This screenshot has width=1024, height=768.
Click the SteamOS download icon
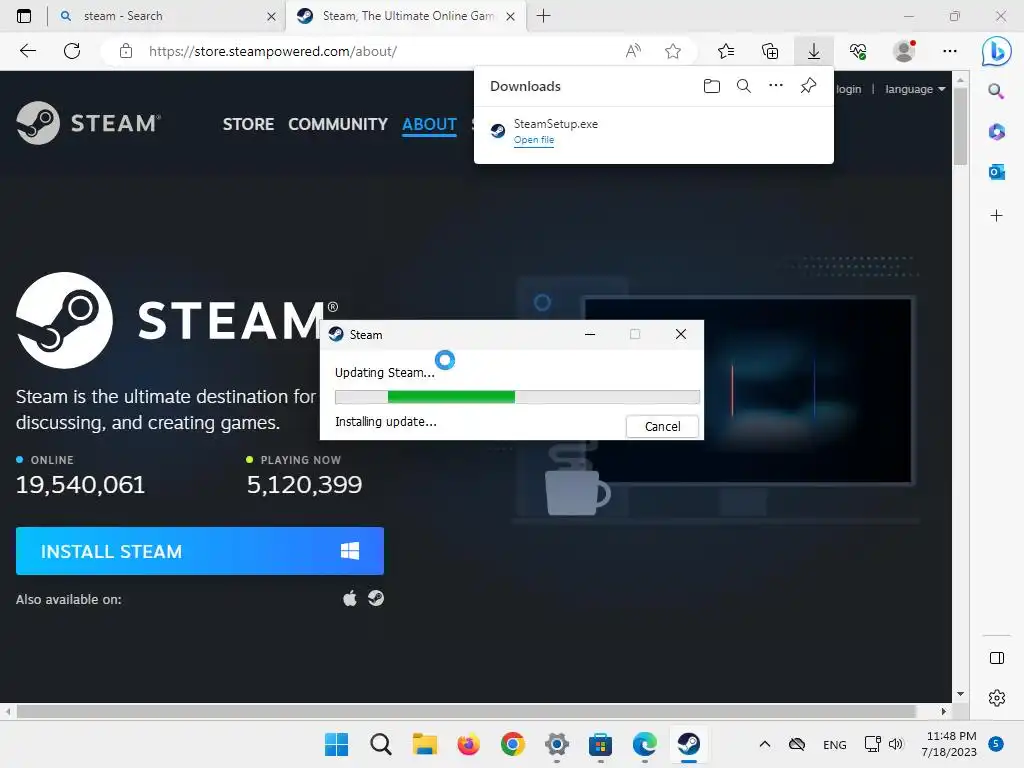376,598
